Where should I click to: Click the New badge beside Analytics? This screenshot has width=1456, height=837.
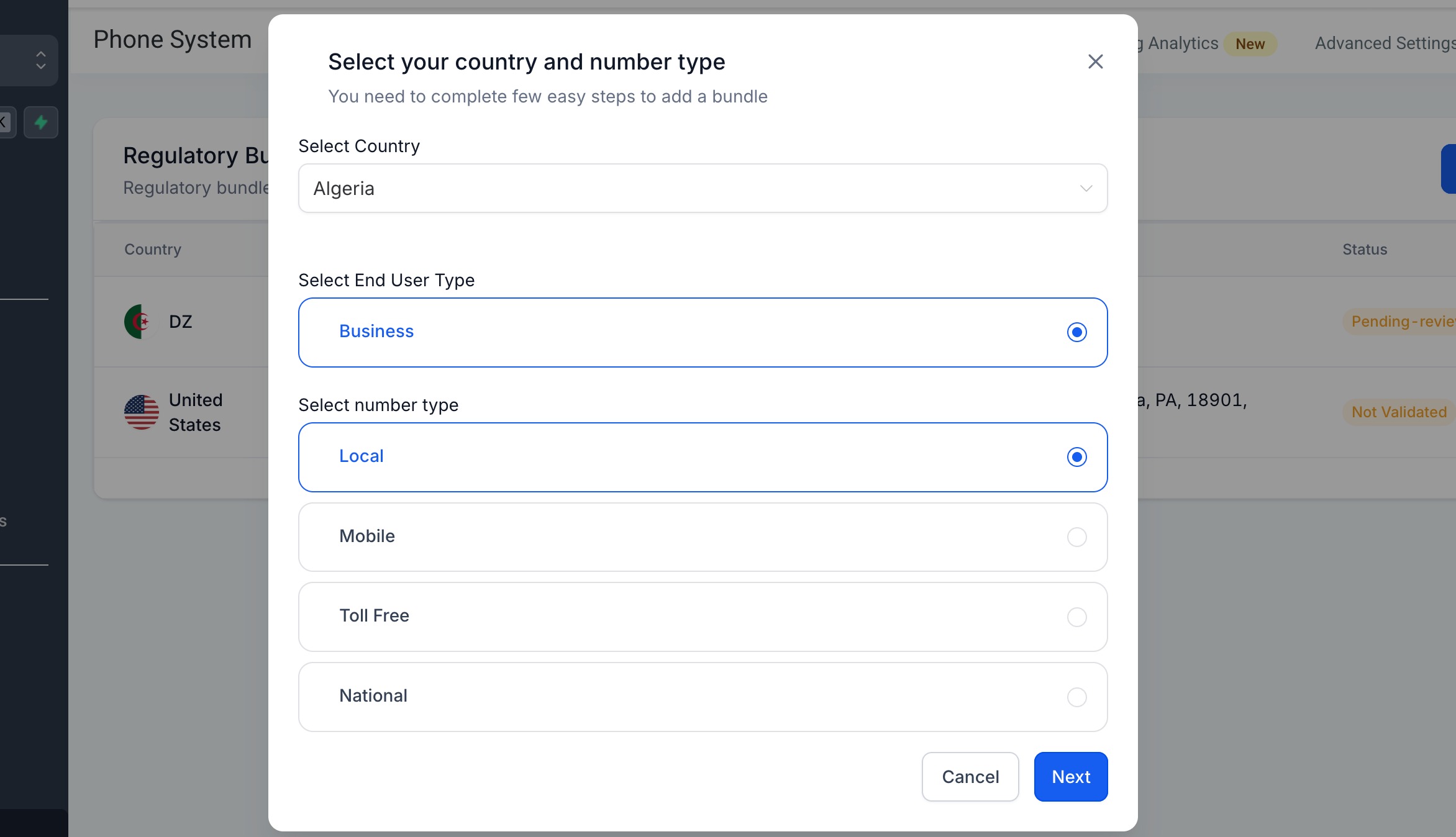tap(1250, 44)
